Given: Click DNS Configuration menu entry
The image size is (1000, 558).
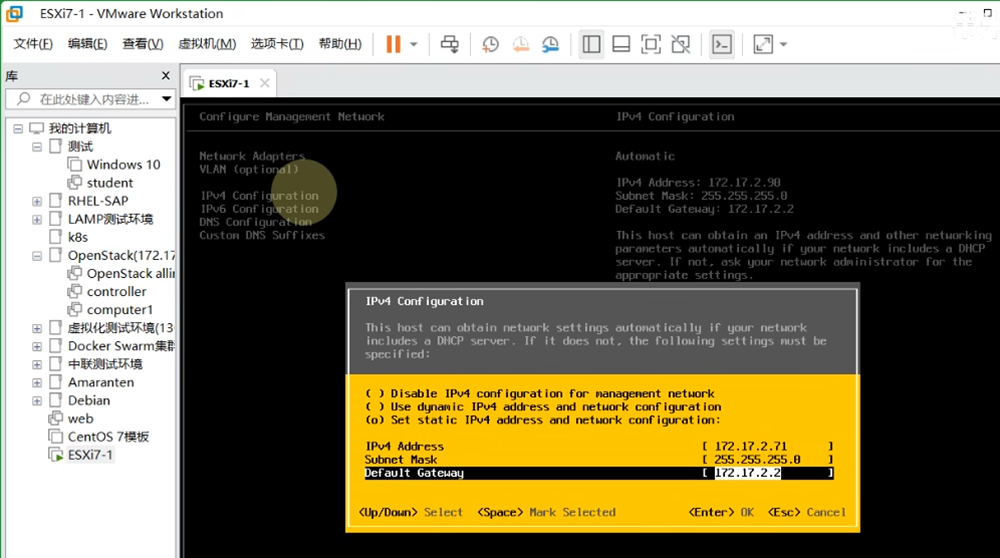Looking at the screenshot, I should [x=256, y=222].
